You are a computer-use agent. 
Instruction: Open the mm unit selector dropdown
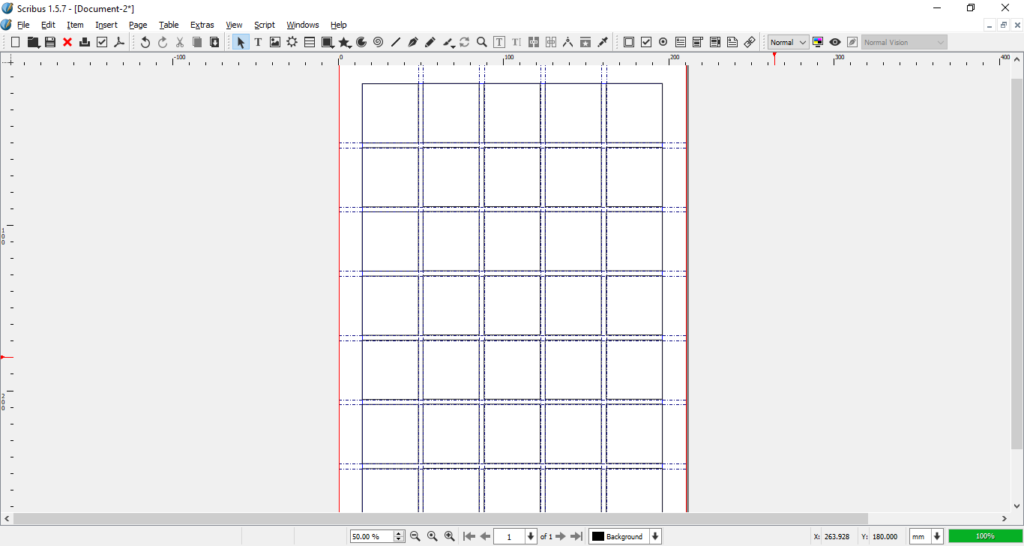point(927,536)
